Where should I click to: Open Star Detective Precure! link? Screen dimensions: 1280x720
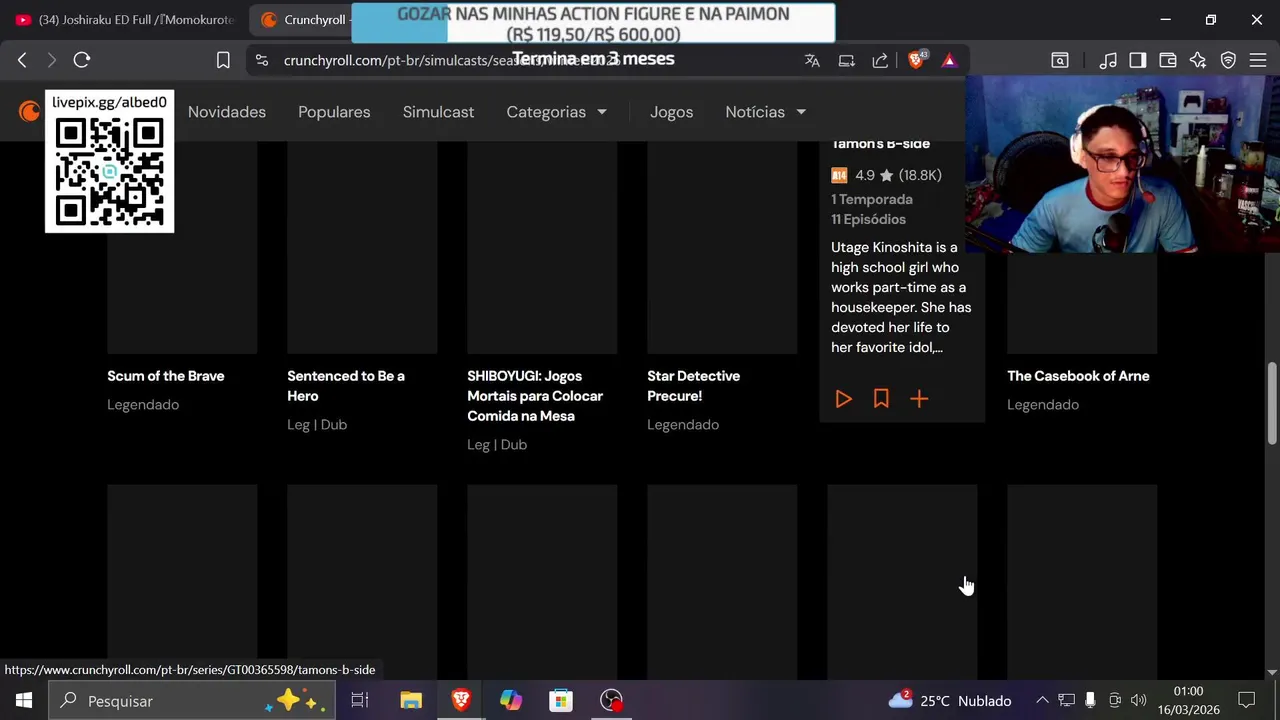pyautogui.click(x=694, y=386)
